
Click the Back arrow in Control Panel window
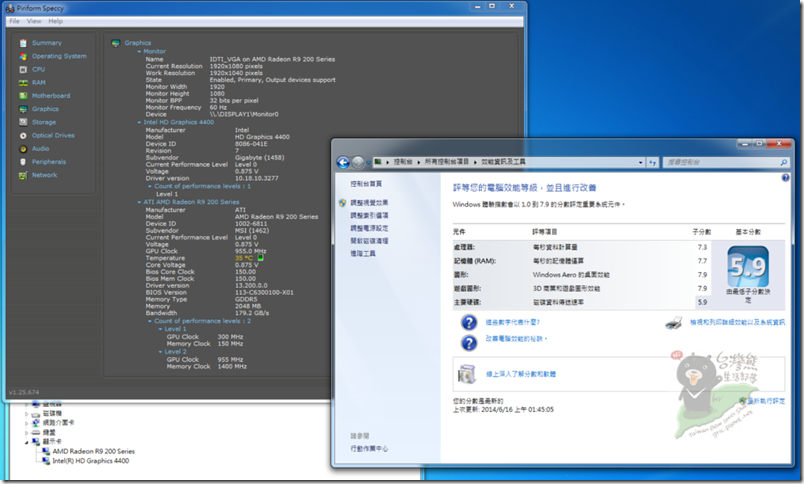343,163
